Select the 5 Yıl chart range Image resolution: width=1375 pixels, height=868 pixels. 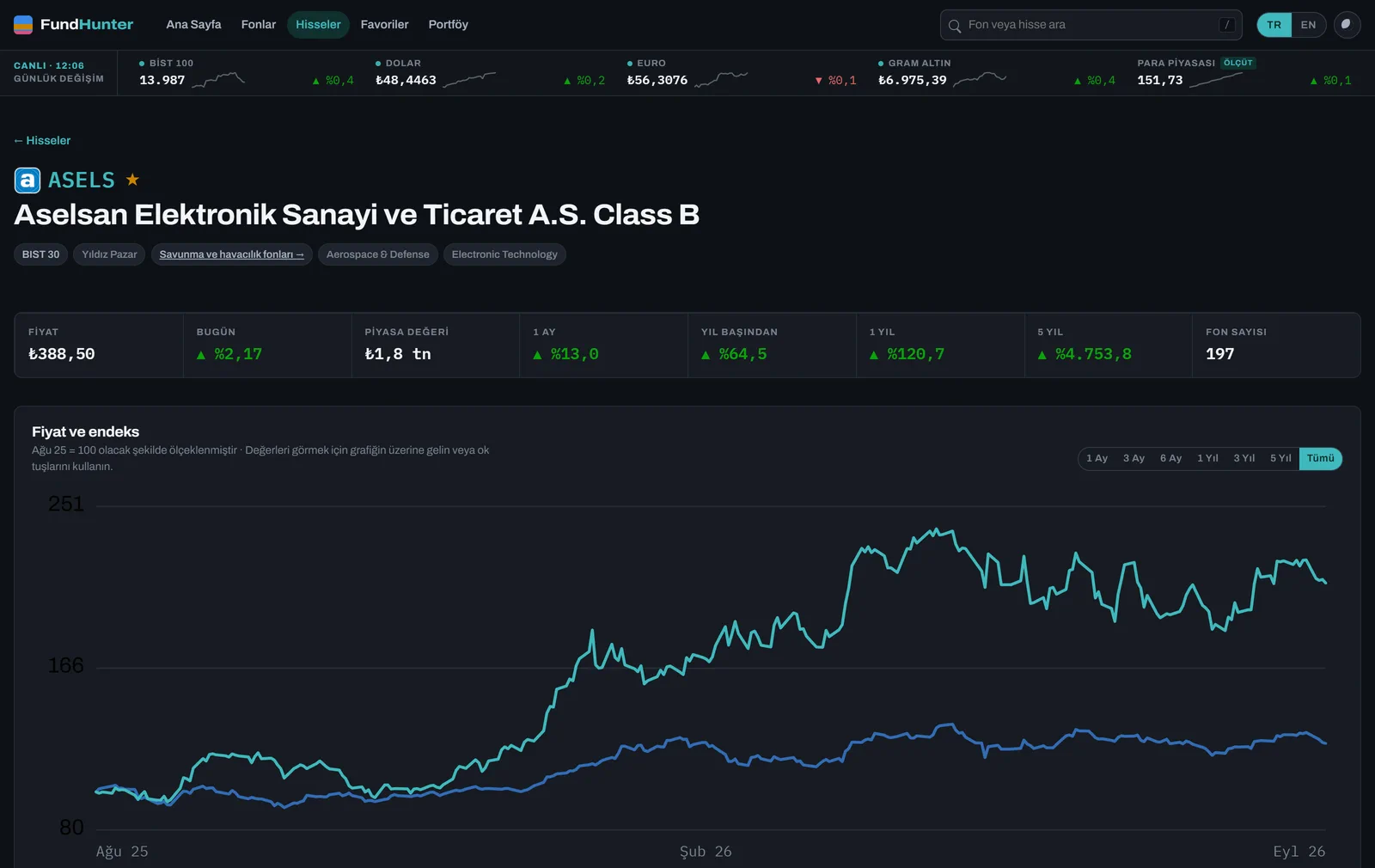pyautogui.click(x=1280, y=458)
